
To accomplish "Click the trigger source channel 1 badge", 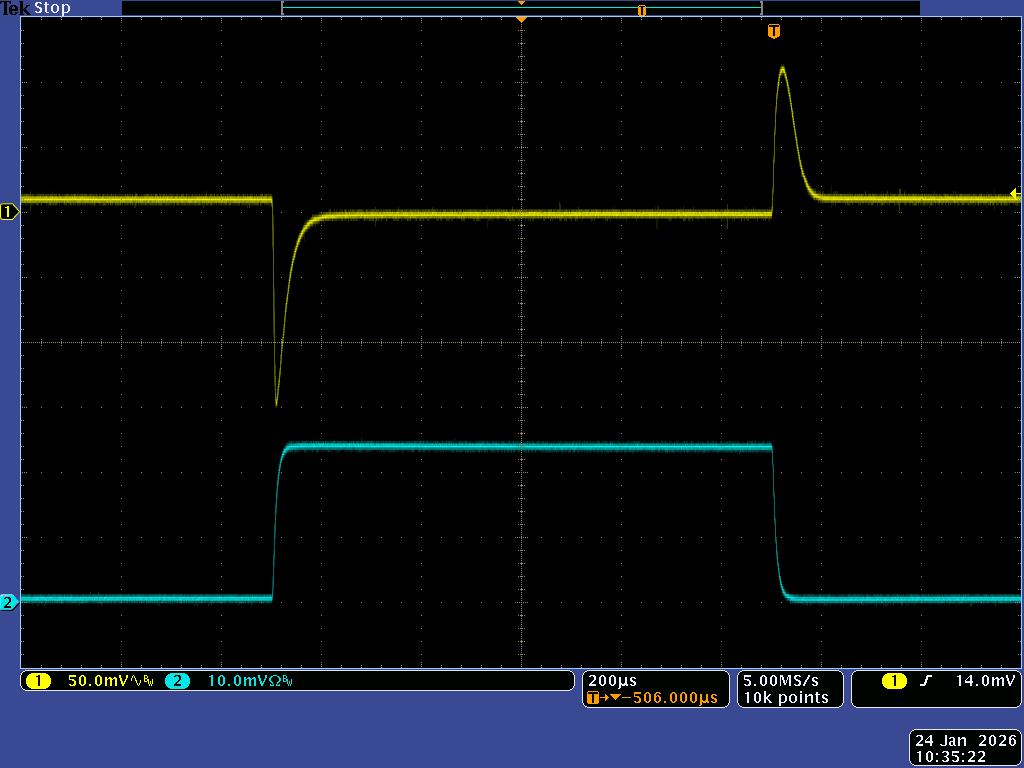I will point(895,681).
